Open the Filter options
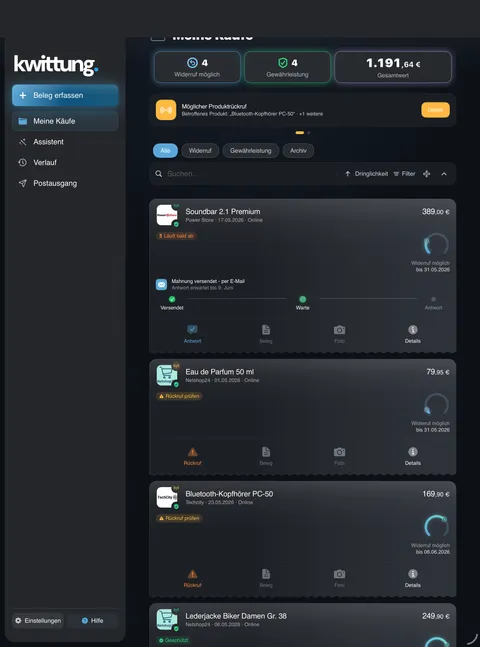This screenshot has width=480, height=647. click(x=404, y=174)
